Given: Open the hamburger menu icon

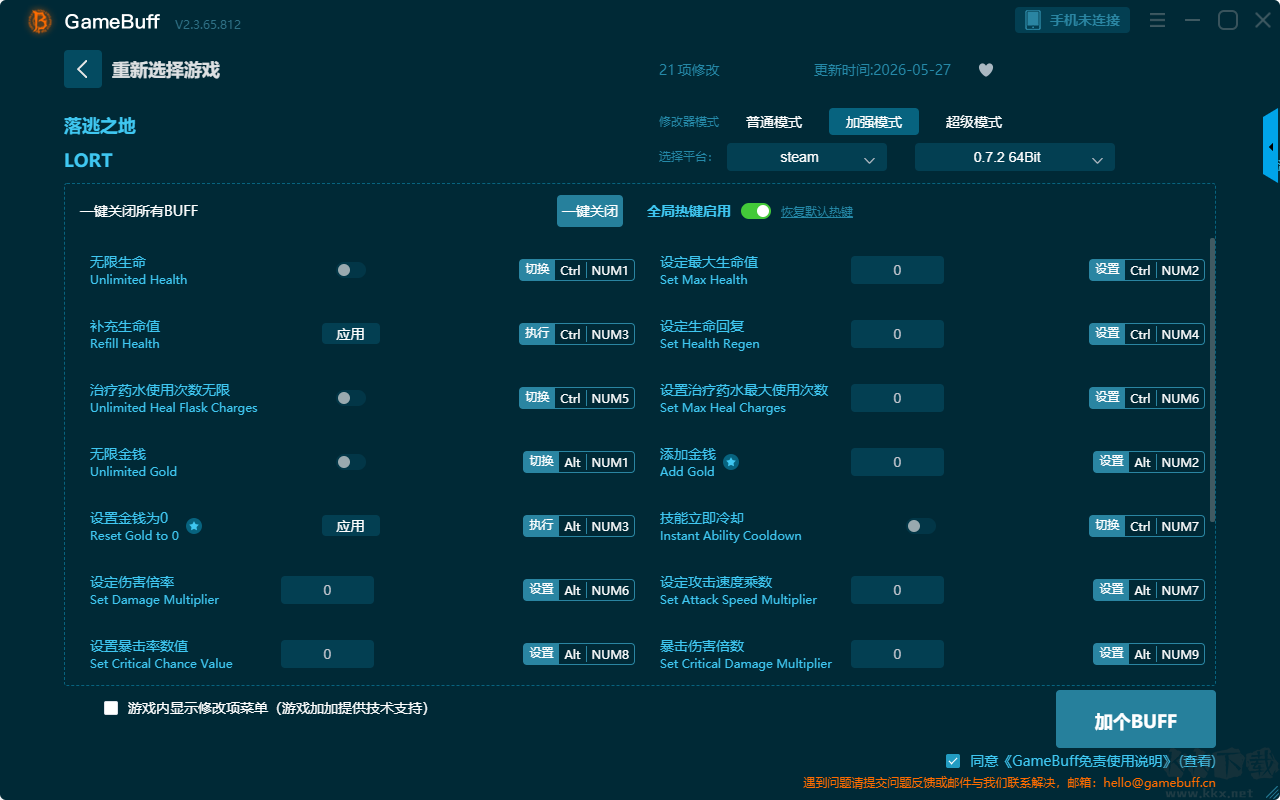Looking at the screenshot, I should 1157,20.
